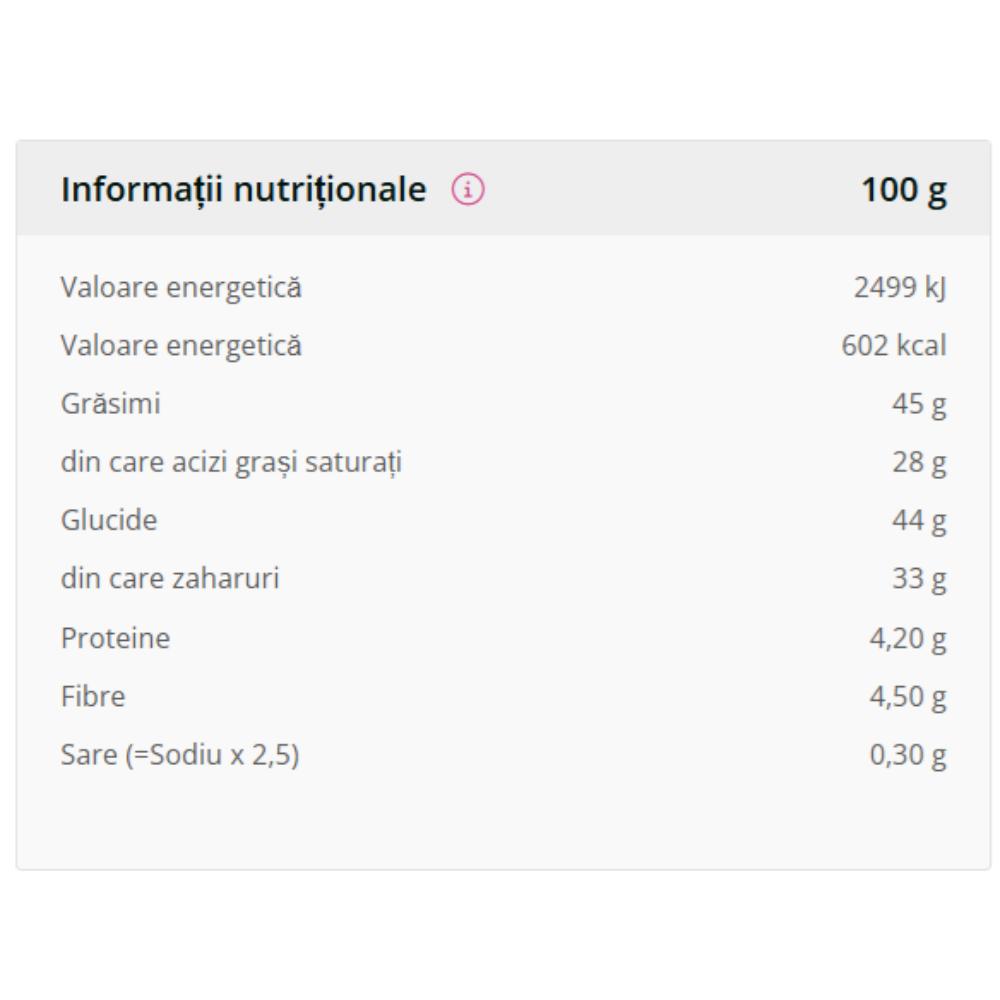Click the second Valoare energetică label
This screenshot has height=1000, width=1000.
[181, 346]
